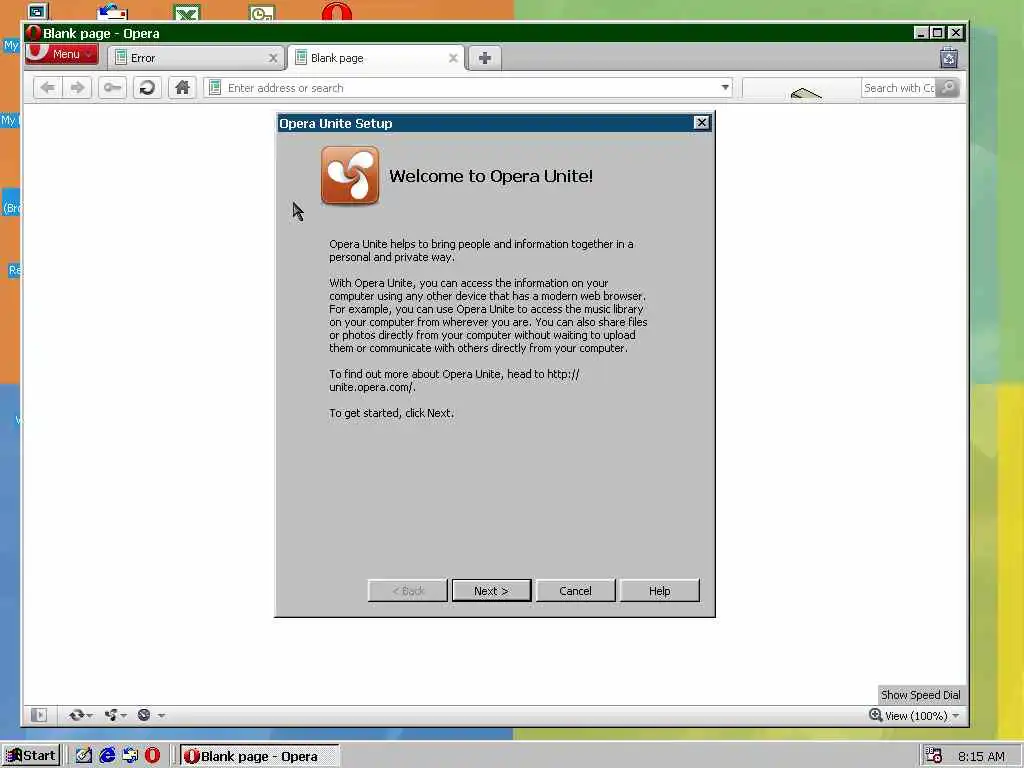
Task: Click the Welcome to Opera Unite! heading
Action: coord(491,176)
